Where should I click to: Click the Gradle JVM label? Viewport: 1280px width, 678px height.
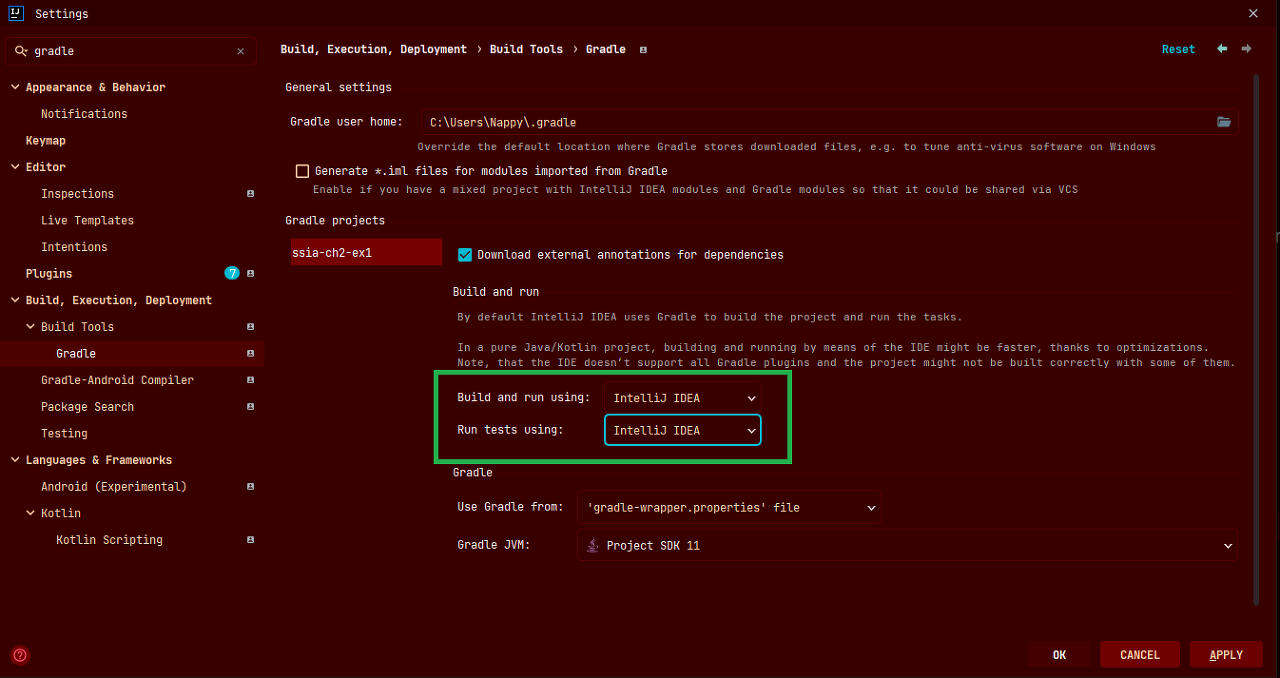click(x=493, y=546)
